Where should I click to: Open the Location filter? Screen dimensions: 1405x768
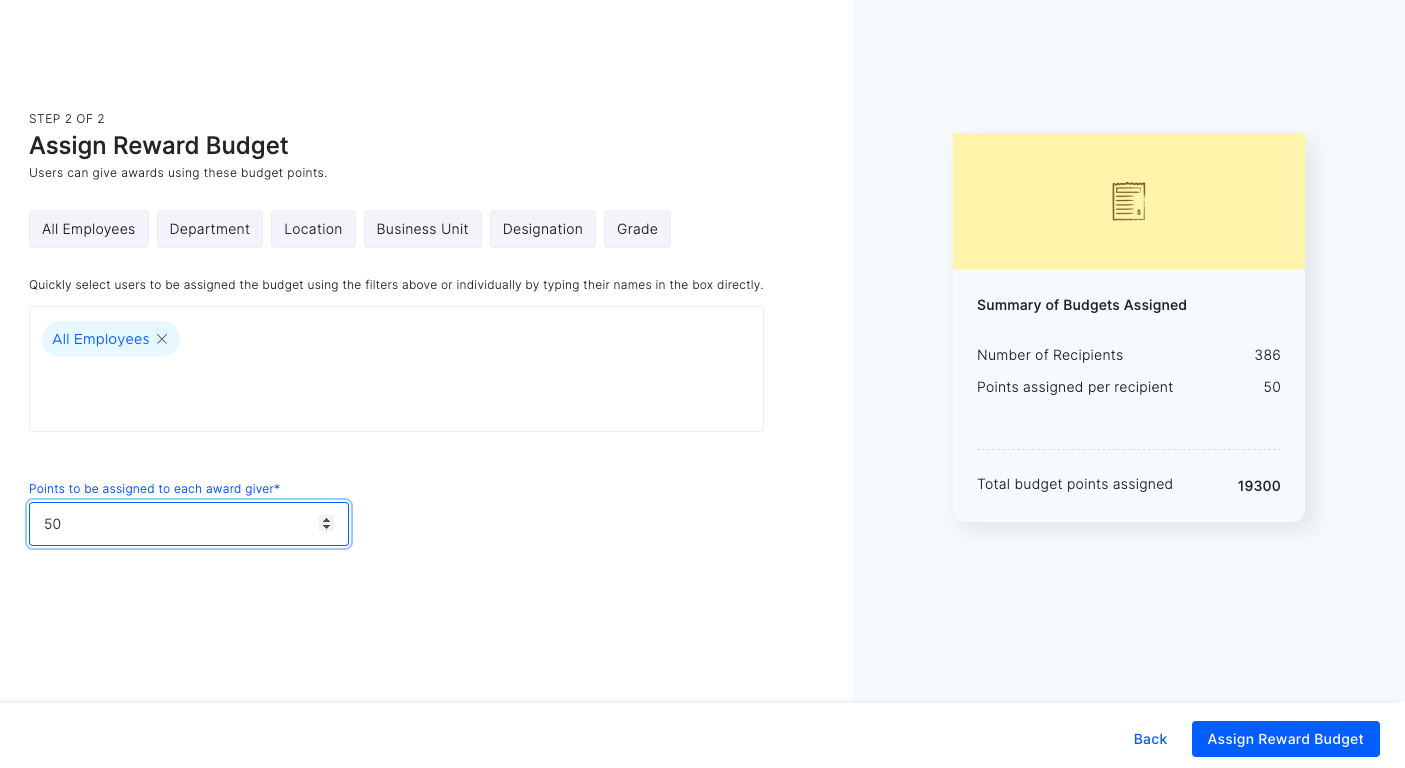tap(313, 229)
